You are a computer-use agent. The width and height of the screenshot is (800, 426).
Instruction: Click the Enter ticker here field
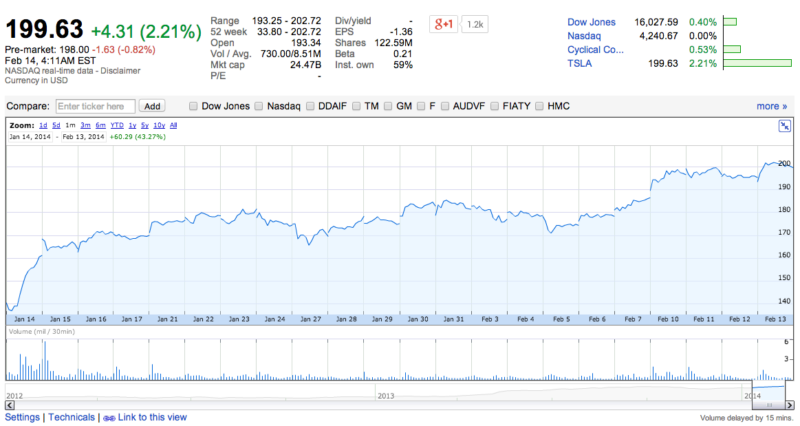pyautogui.click(x=95, y=106)
